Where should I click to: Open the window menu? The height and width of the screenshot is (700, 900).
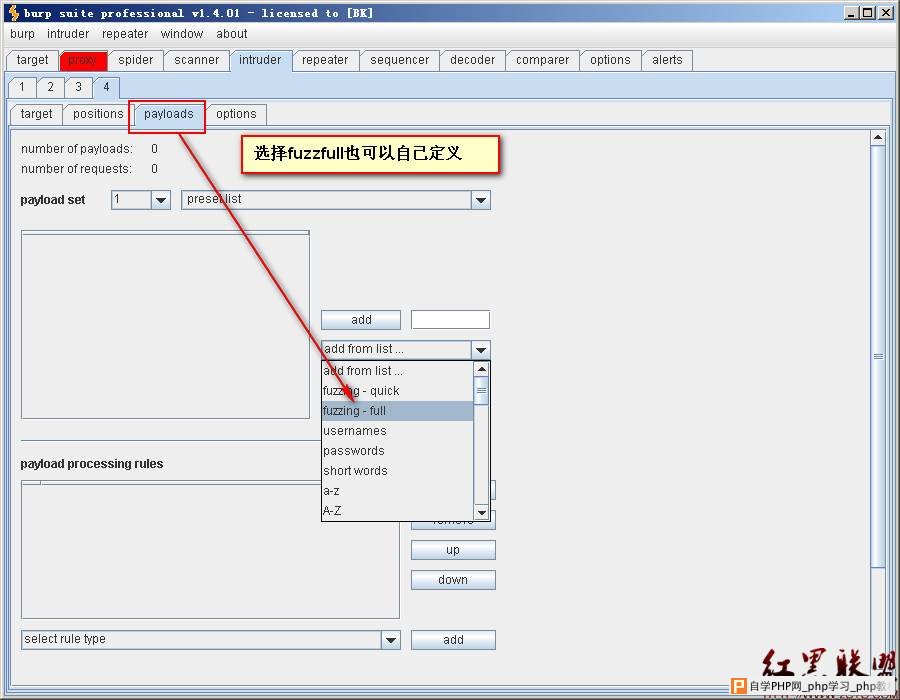coord(181,34)
